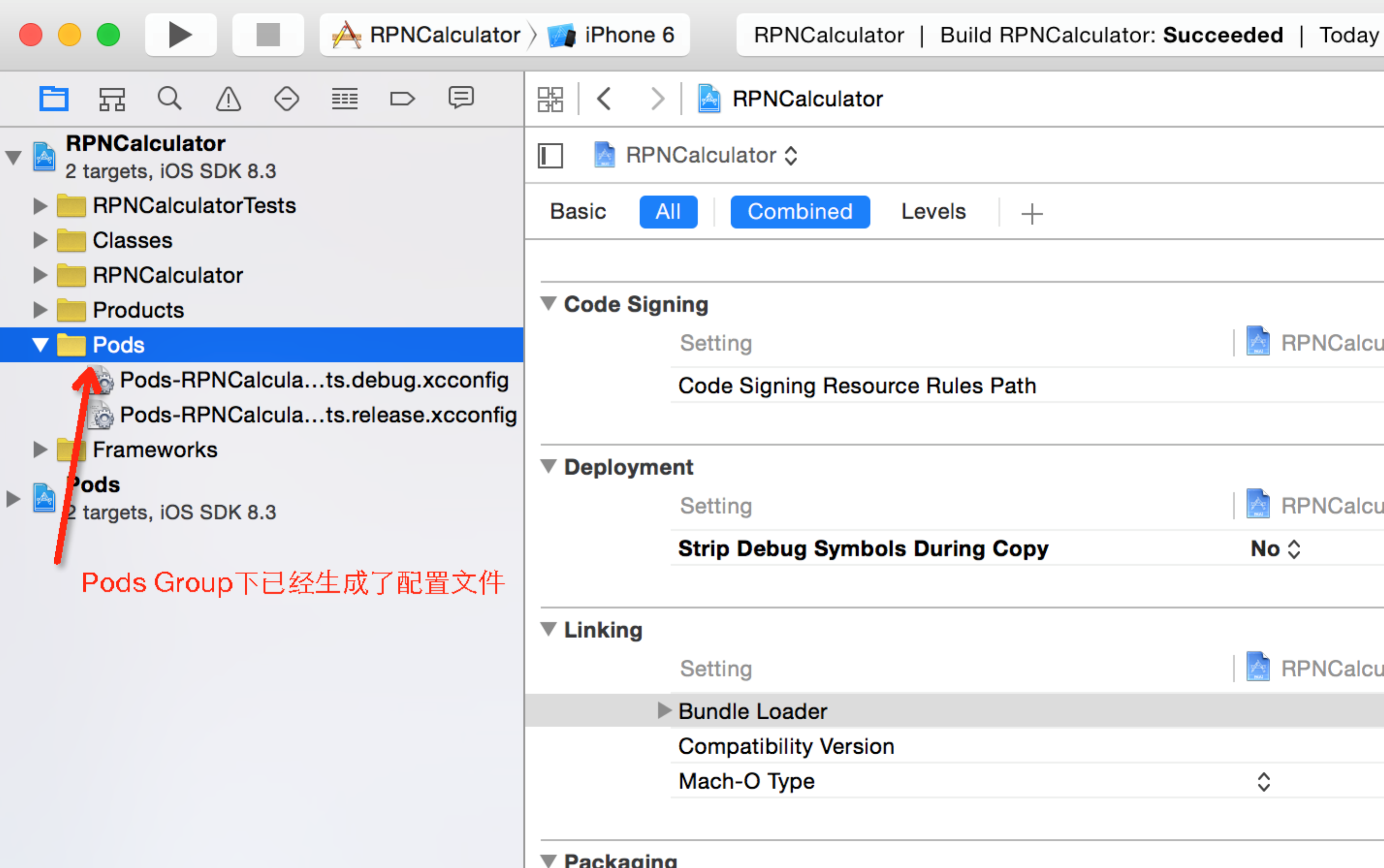This screenshot has height=868, width=1384.
Task: Switch build settings filter to Basic
Action: [578, 212]
